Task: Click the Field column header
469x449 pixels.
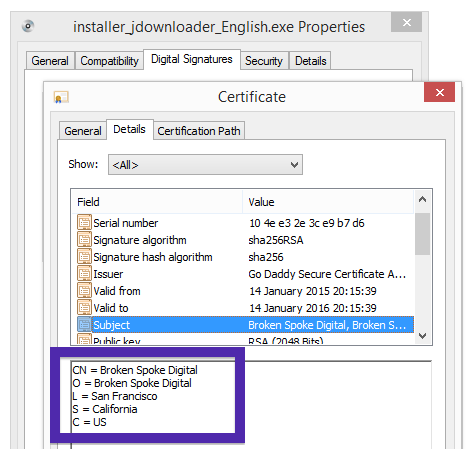Action: point(157,202)
